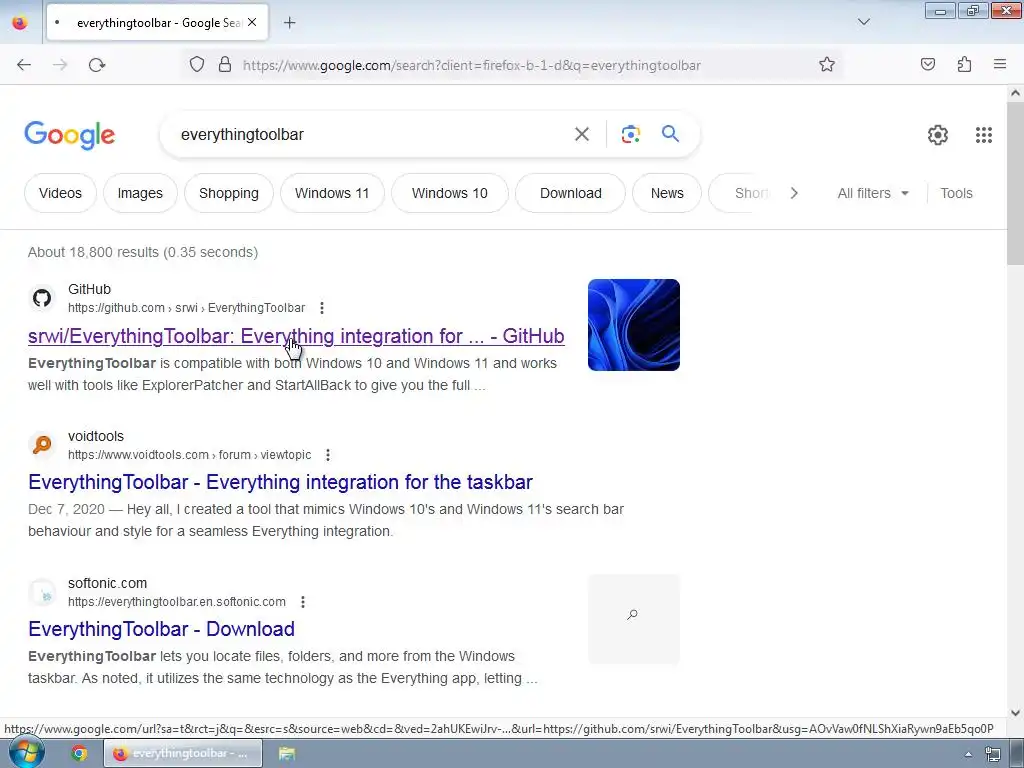Open File Explorer from taskbar
This screenshot has width=1024, height=768.
[286, 753]
